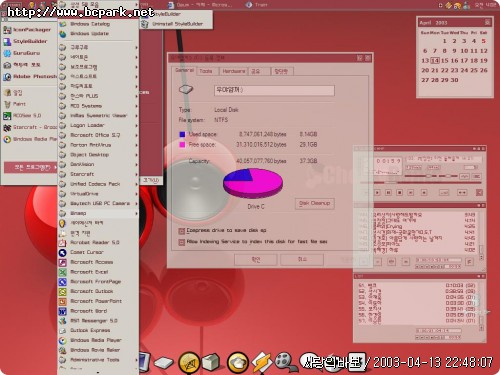Start Starcraft Brood War from the pinned list

click(29, 127)
